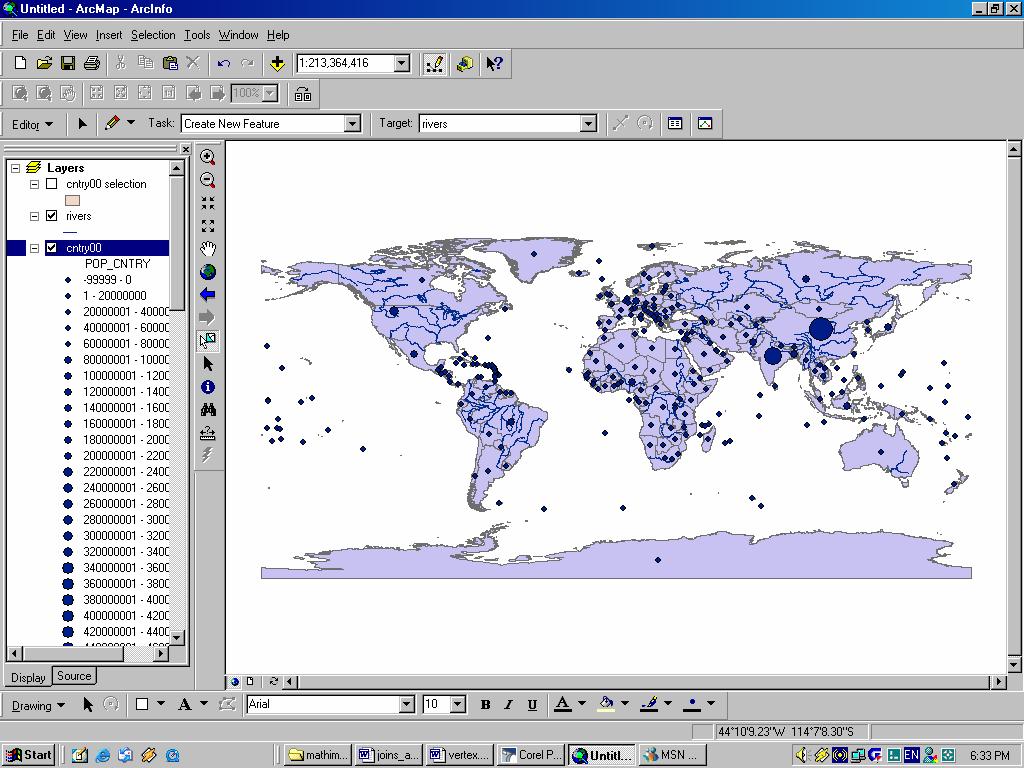The height and width of the screenshot is (768, 1024).
Task: Select the Sketch pencil tool
Action: coord(112,123)
